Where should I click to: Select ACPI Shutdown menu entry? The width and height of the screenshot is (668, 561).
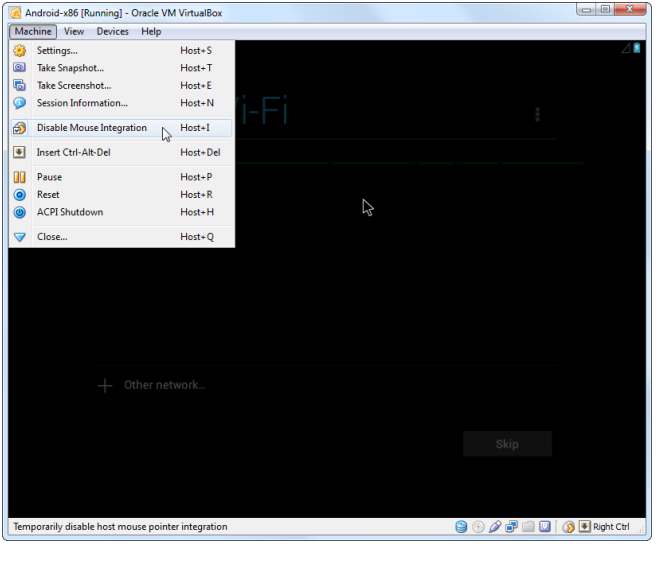pos(122,212)
